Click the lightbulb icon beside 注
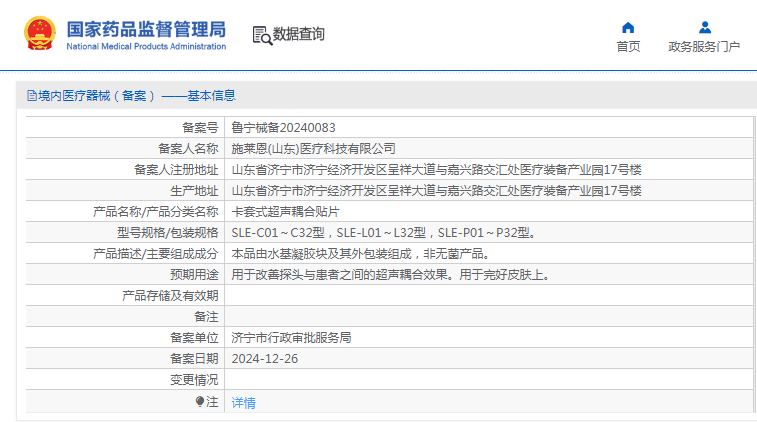The height and width of the screenshot is (422, 757). (200, 402)
